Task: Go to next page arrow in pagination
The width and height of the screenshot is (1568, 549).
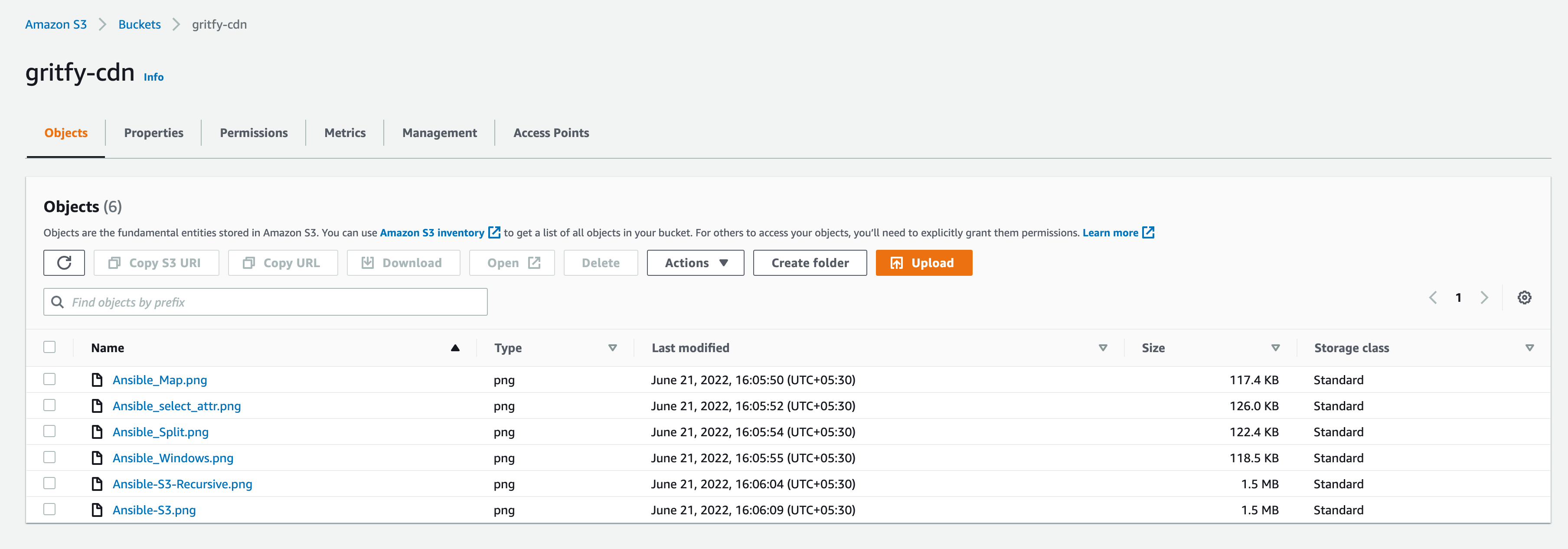Action: [x=1484, y=297]
